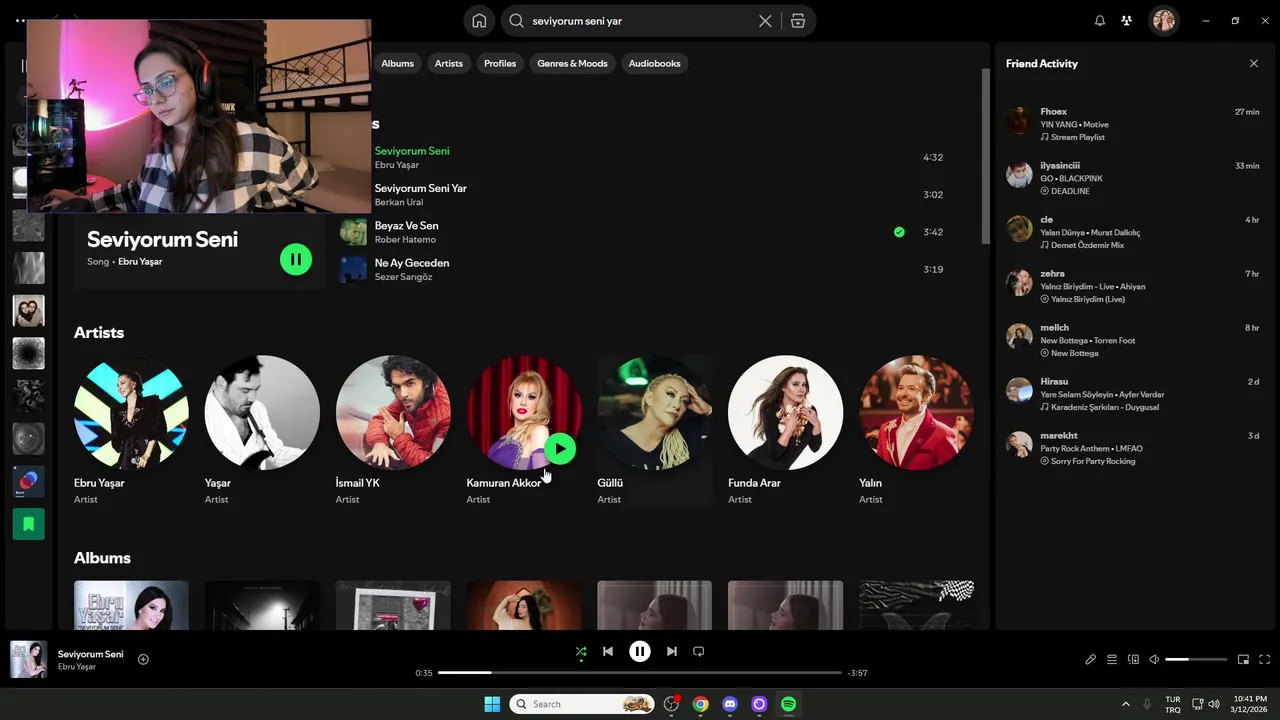Show hidden system tray icons
1280x720 pixels.
pyautogui.click(x=1126, y=704)
